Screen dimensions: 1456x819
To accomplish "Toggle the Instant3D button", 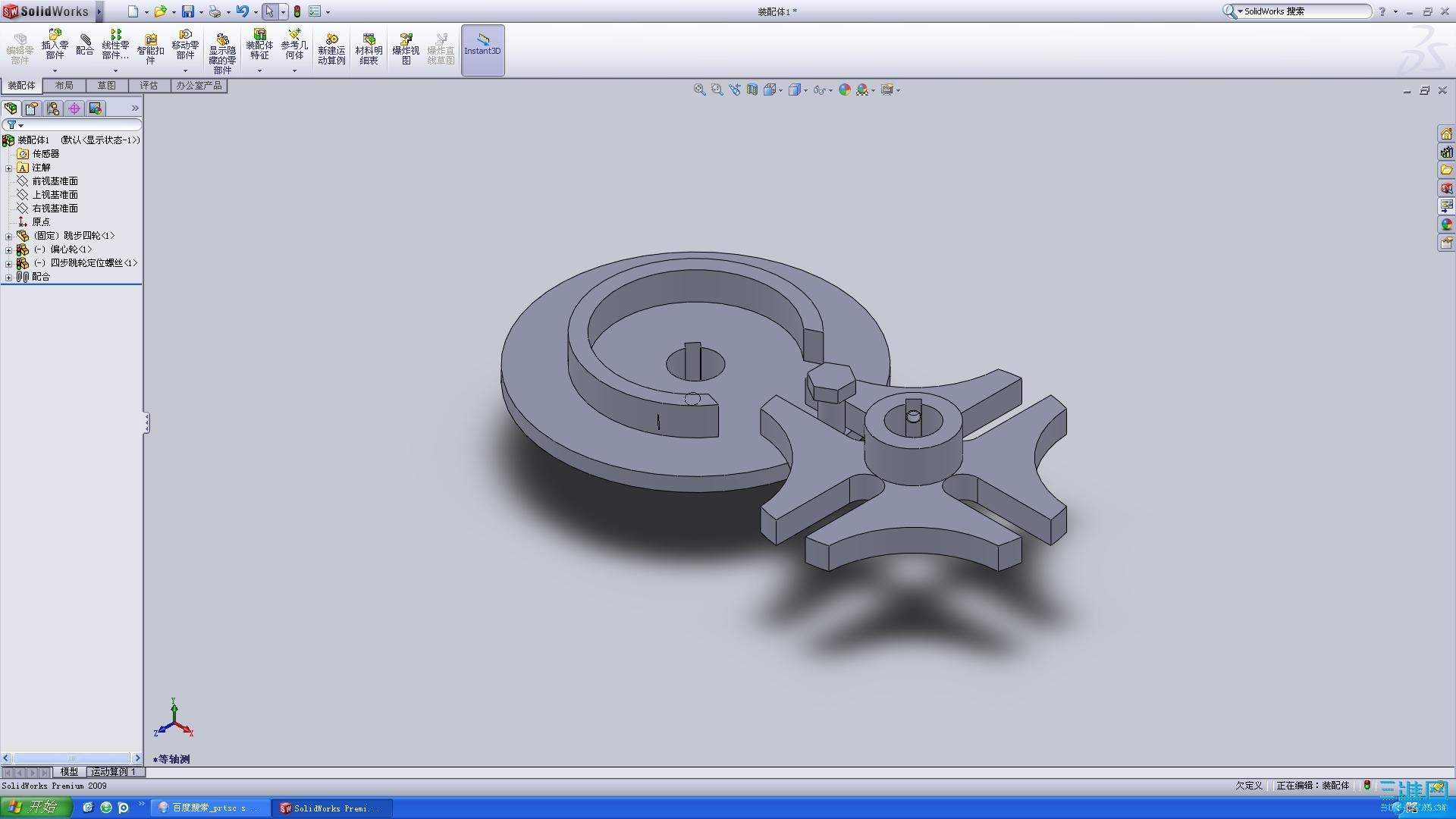I will [482, 49].
